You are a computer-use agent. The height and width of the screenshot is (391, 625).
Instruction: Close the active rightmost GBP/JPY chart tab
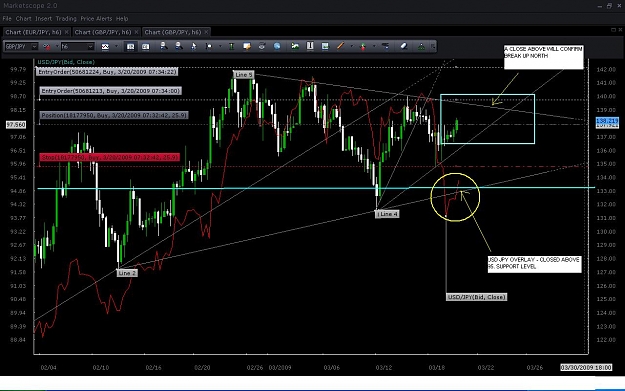(x=206, y=32)
